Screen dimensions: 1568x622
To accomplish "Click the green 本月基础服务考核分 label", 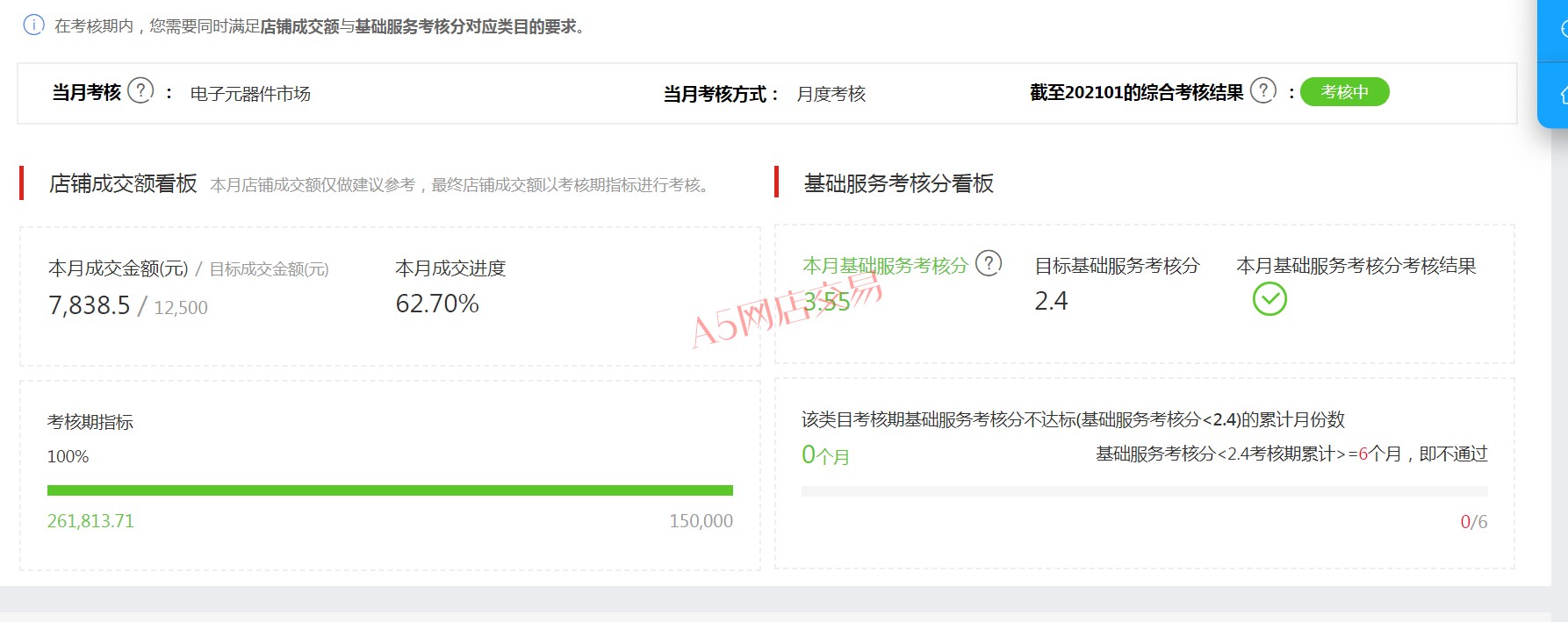I will (x=885, y=265).
